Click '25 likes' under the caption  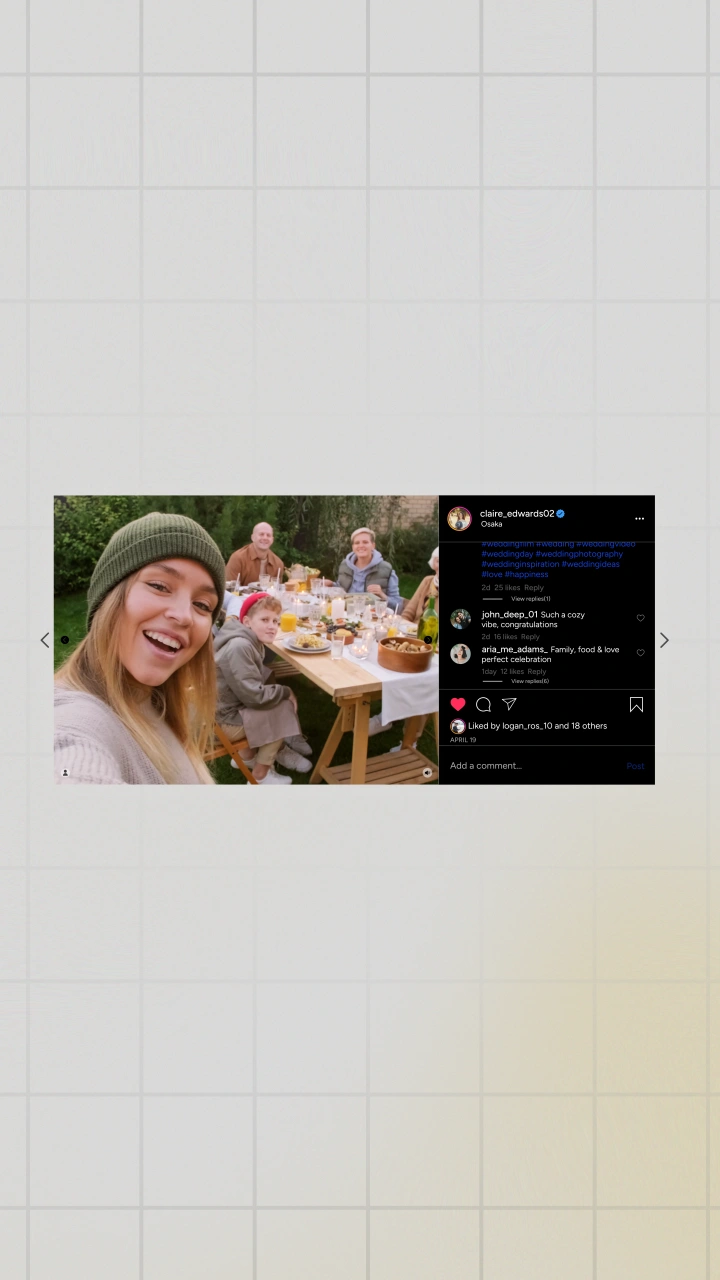click(507, 588)
